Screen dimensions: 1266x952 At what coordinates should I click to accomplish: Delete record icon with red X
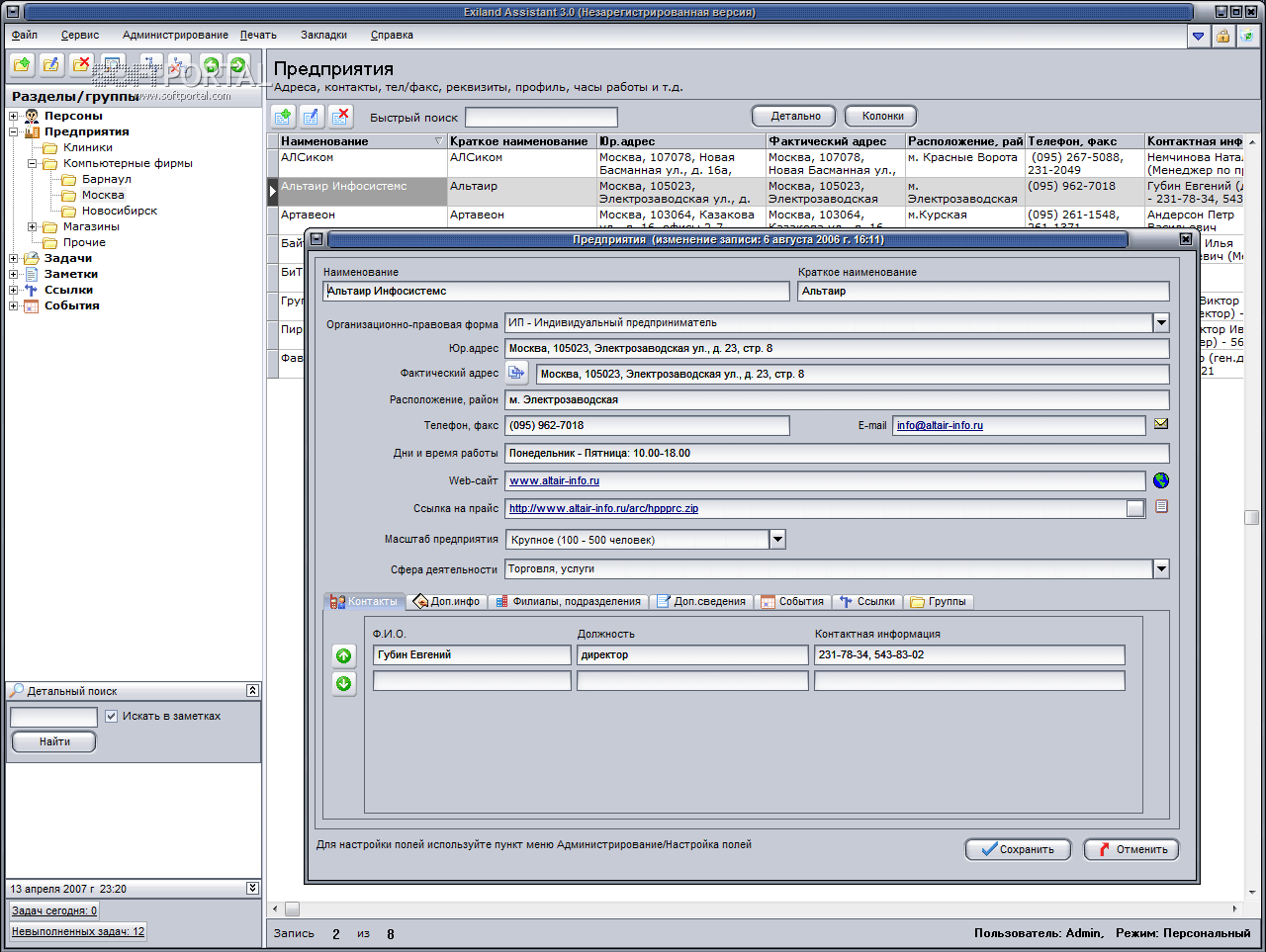(x=341, y=117)
